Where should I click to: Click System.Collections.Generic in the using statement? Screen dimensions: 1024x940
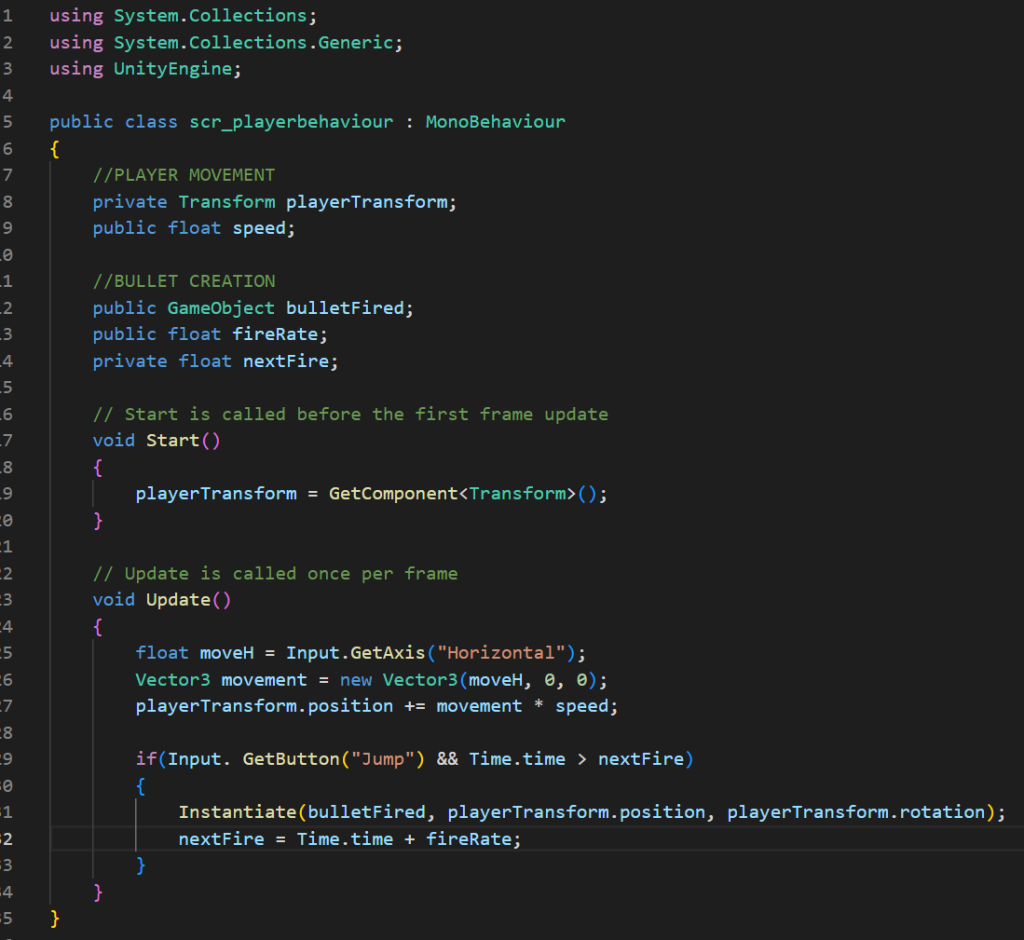(257, 43)
